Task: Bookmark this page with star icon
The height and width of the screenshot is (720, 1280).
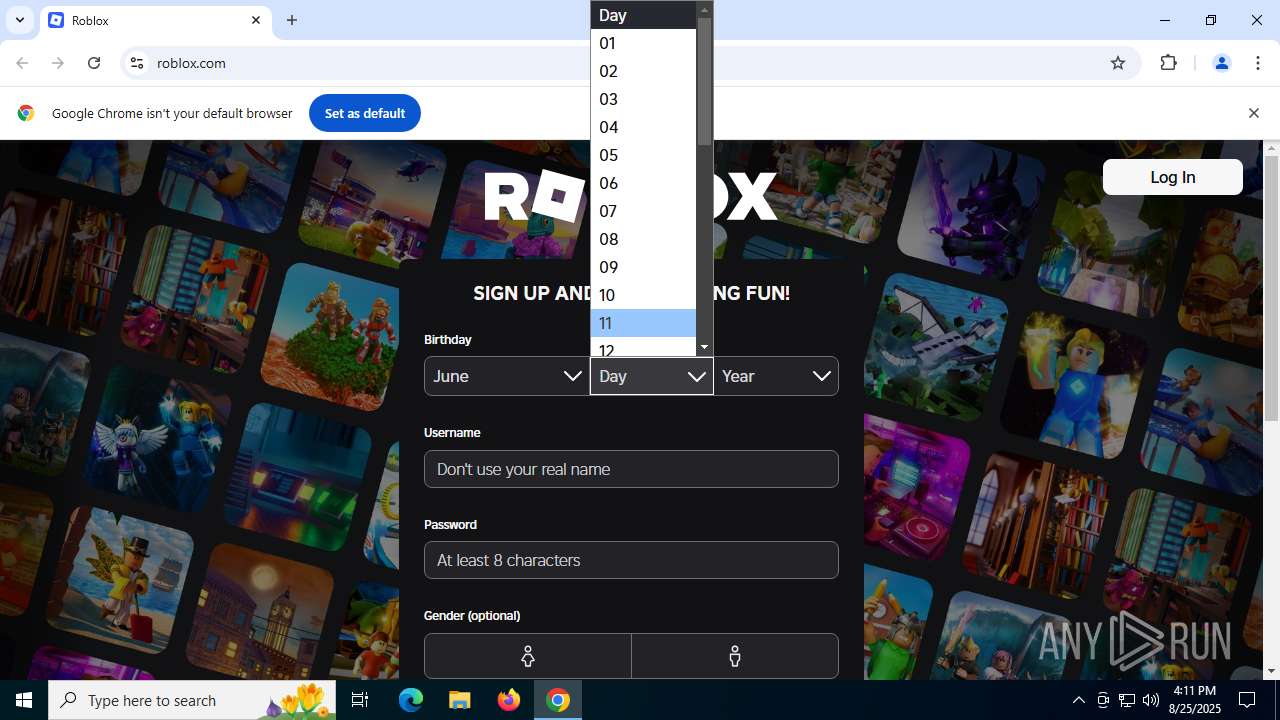Action: click(1118, 63)
